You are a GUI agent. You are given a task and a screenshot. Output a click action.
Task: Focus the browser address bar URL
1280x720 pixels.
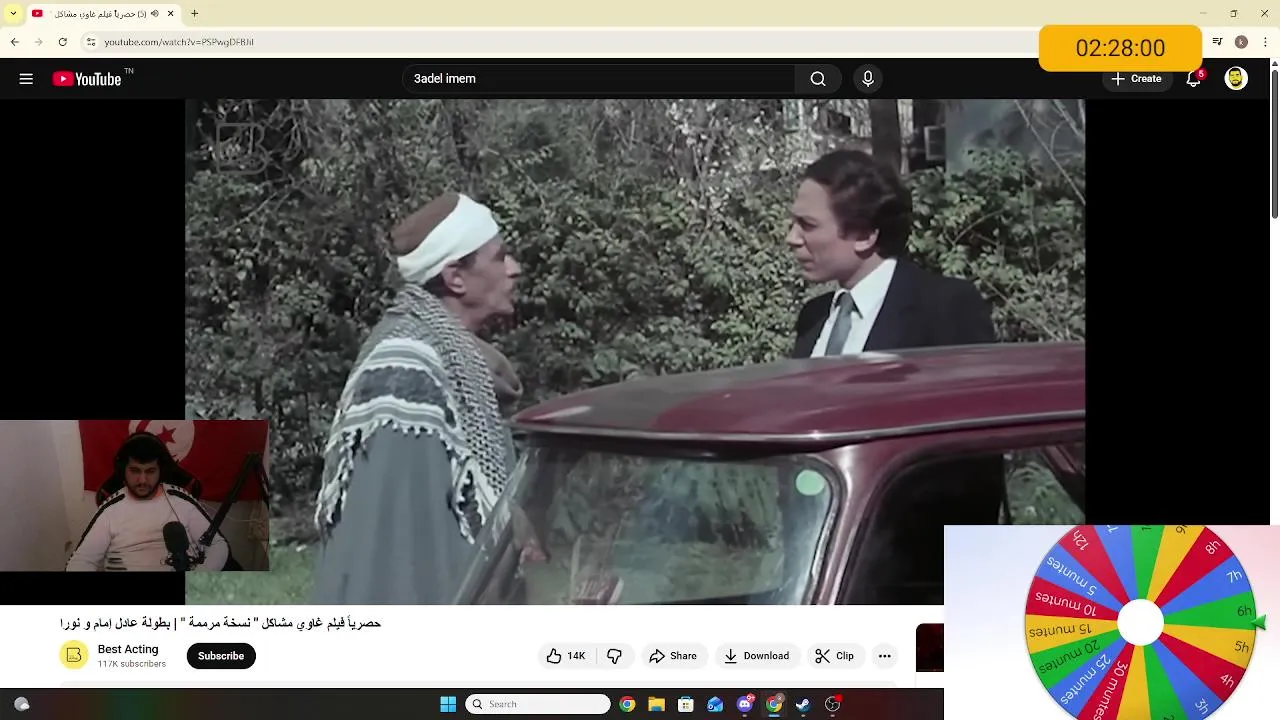tap(179, 42)
